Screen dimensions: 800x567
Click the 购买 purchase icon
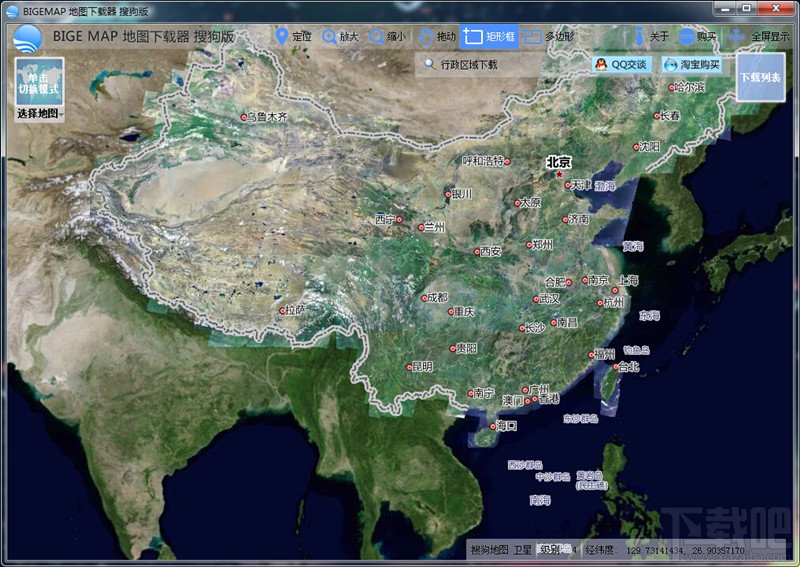pos(697,36)
